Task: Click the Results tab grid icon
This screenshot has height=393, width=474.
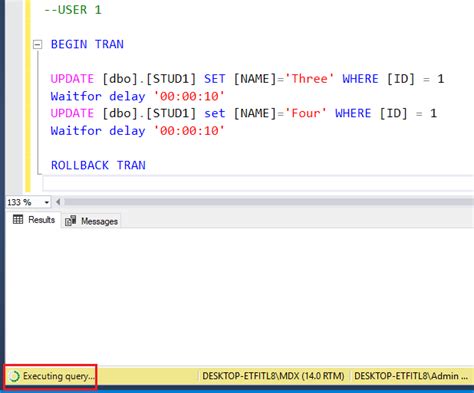Action: [18, 220]
